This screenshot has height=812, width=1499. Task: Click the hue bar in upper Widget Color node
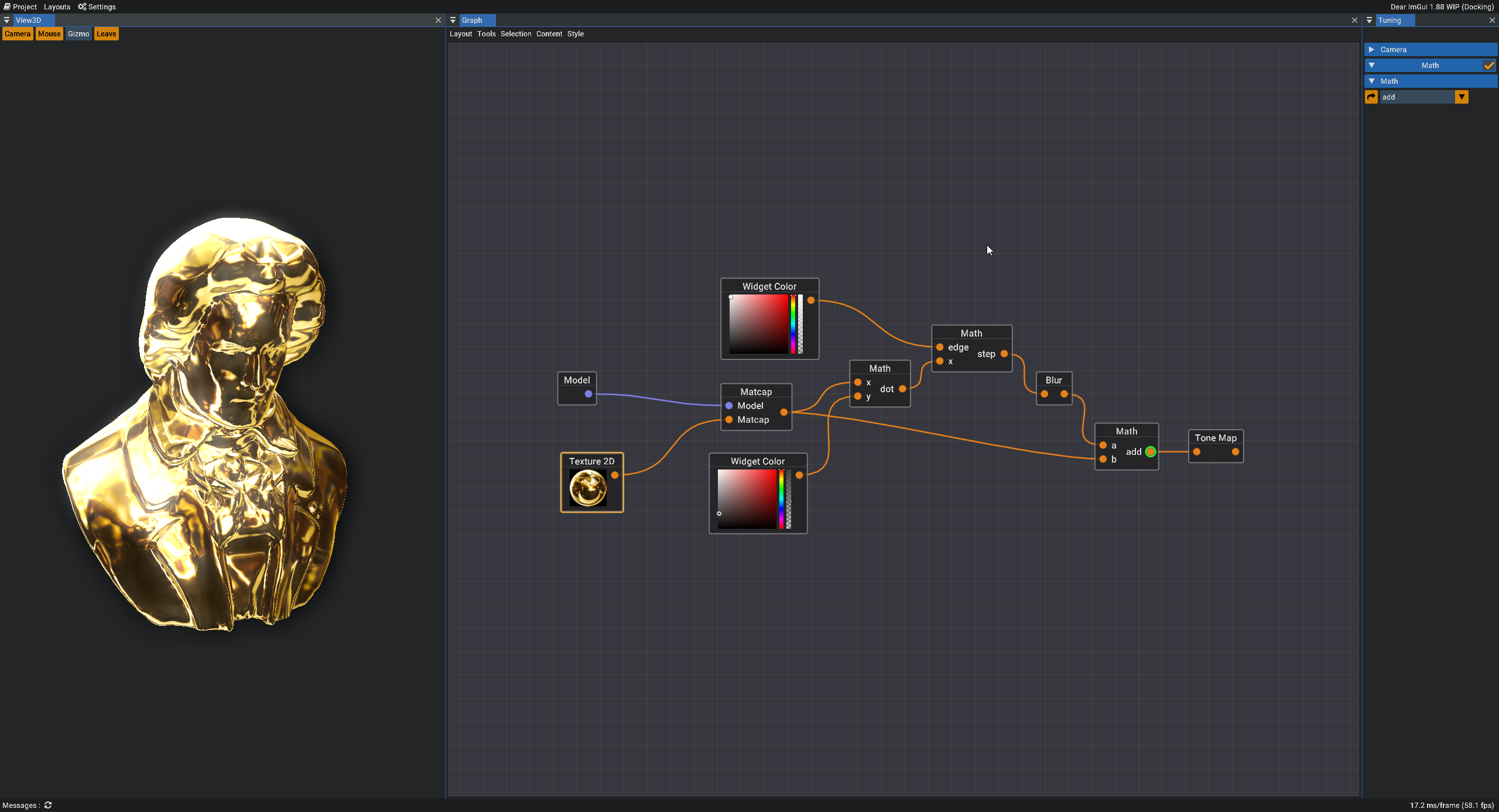(793, 324)
